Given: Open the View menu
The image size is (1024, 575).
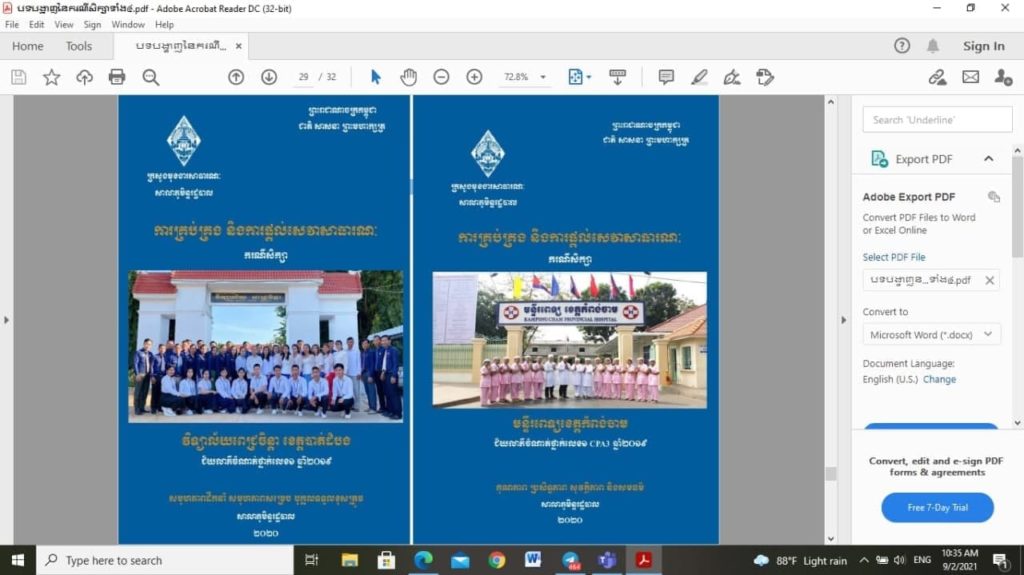Looking at the screenshot, I should click(x=64, y=24).
